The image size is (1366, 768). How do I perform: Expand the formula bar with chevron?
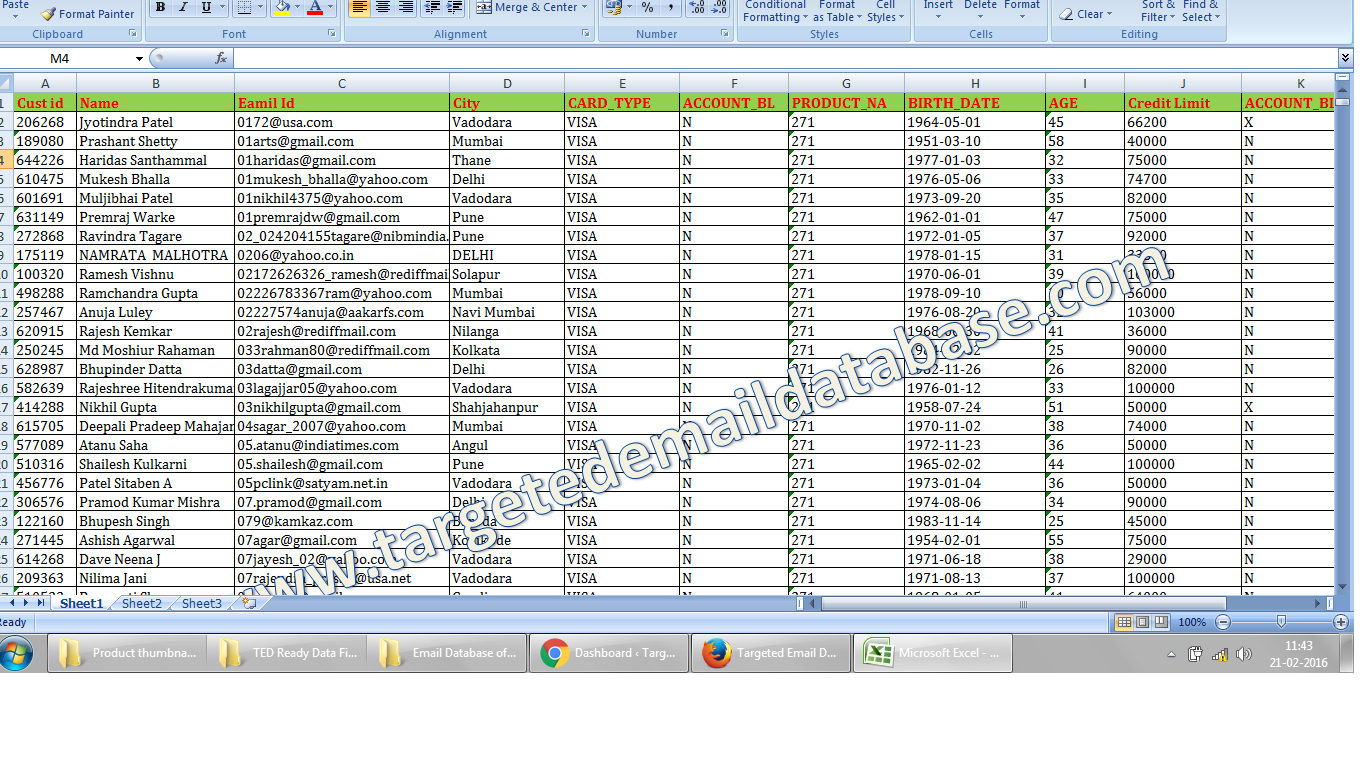tap(1345, 59)
